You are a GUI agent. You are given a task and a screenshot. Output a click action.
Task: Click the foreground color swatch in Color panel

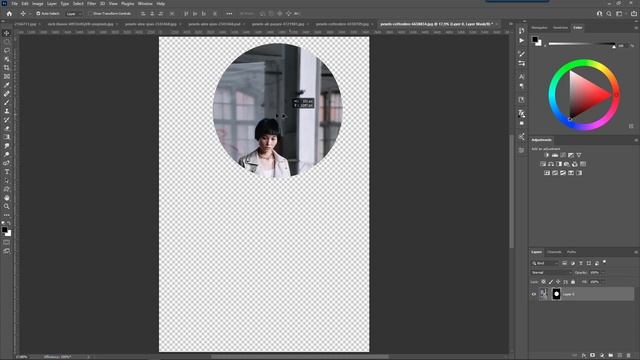tap(535, 40)
